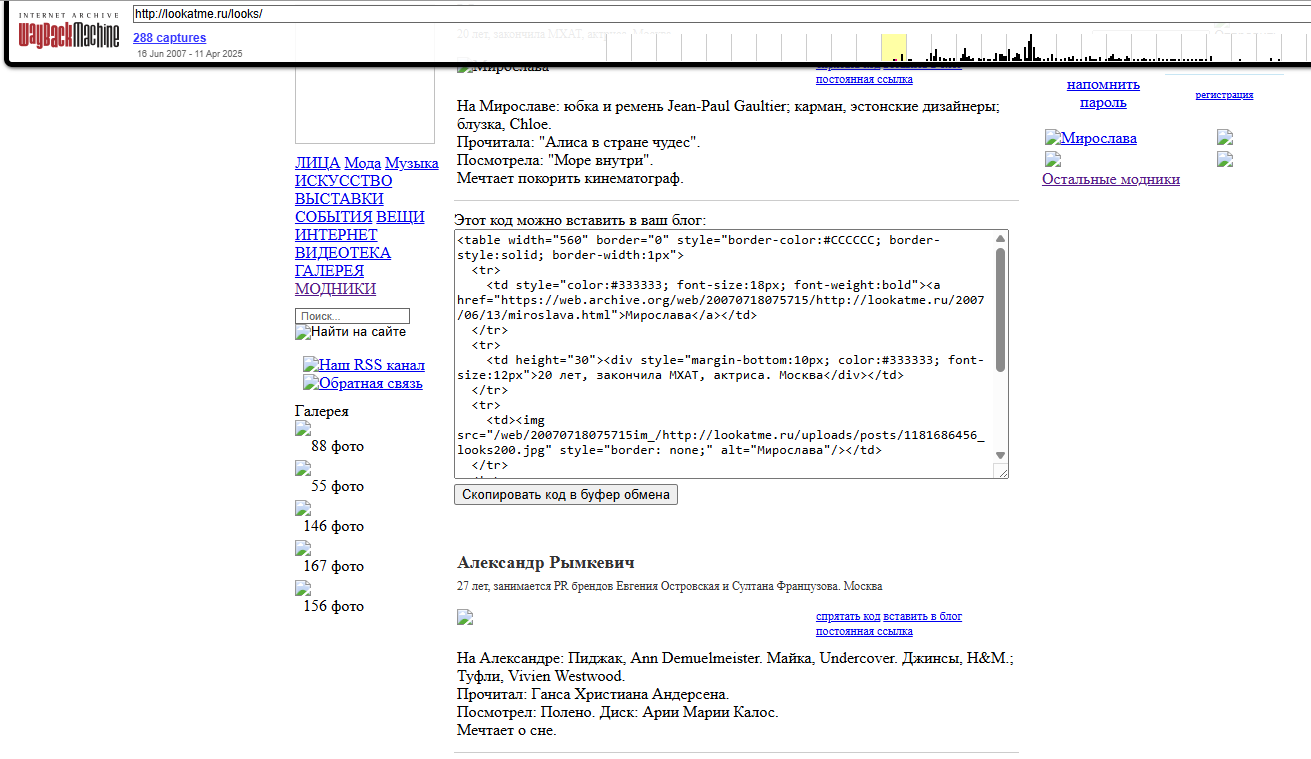Screen dimensions: 1311x759
Task: Open the Wayback Machine logo
Action: point(68,32)
